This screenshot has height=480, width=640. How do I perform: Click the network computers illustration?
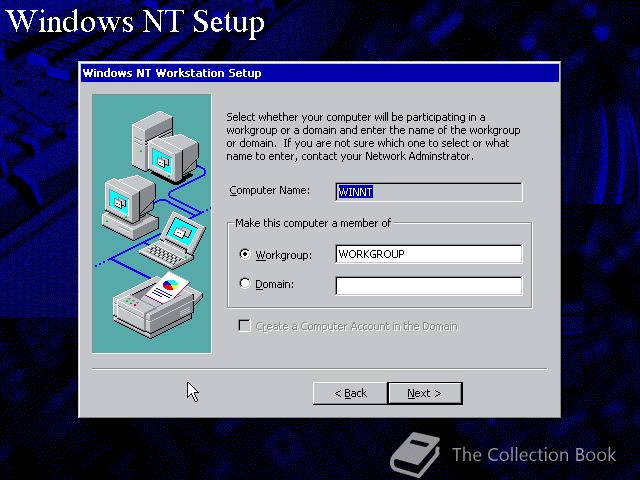click(152, 224)
